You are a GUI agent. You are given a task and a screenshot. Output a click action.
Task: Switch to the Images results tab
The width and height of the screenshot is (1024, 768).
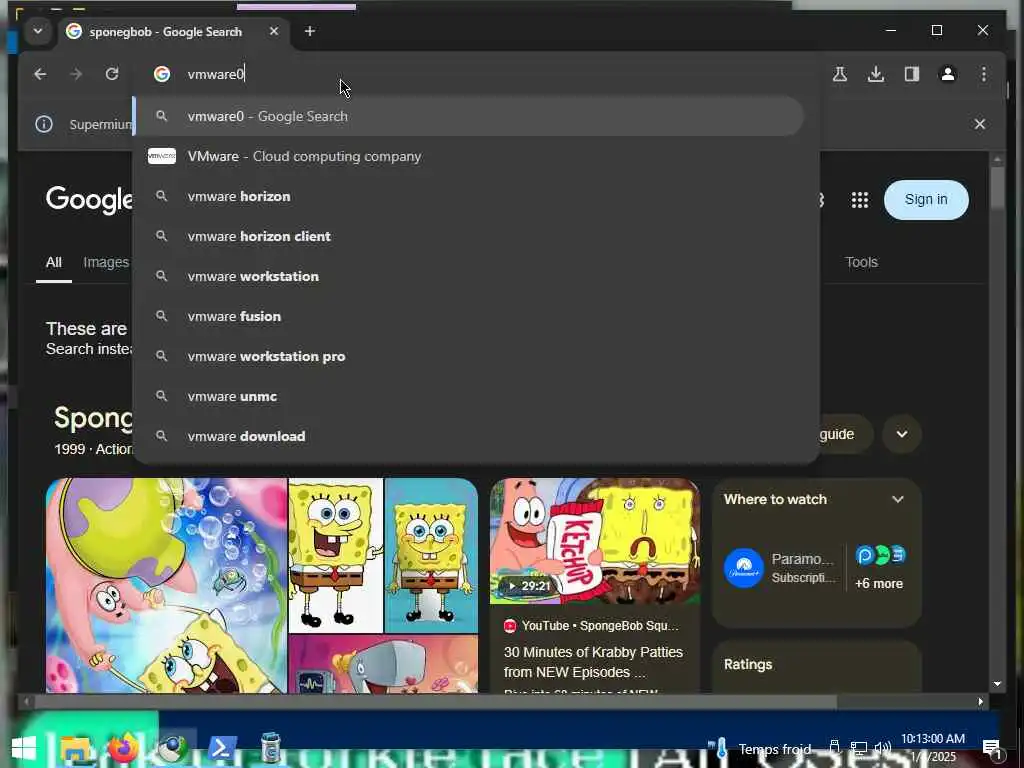[x=106, y=263]
